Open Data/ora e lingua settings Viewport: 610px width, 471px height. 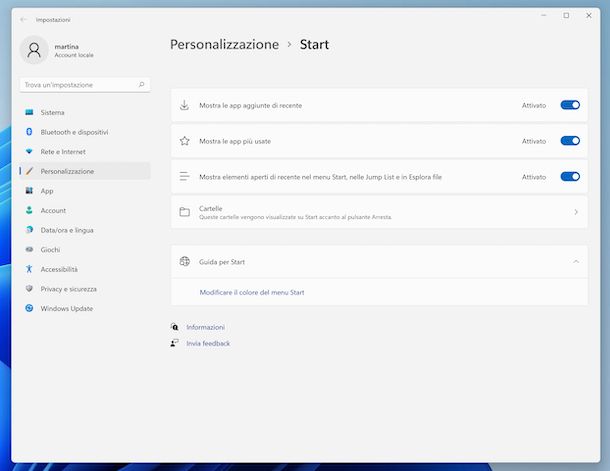[x=85, y=230]
